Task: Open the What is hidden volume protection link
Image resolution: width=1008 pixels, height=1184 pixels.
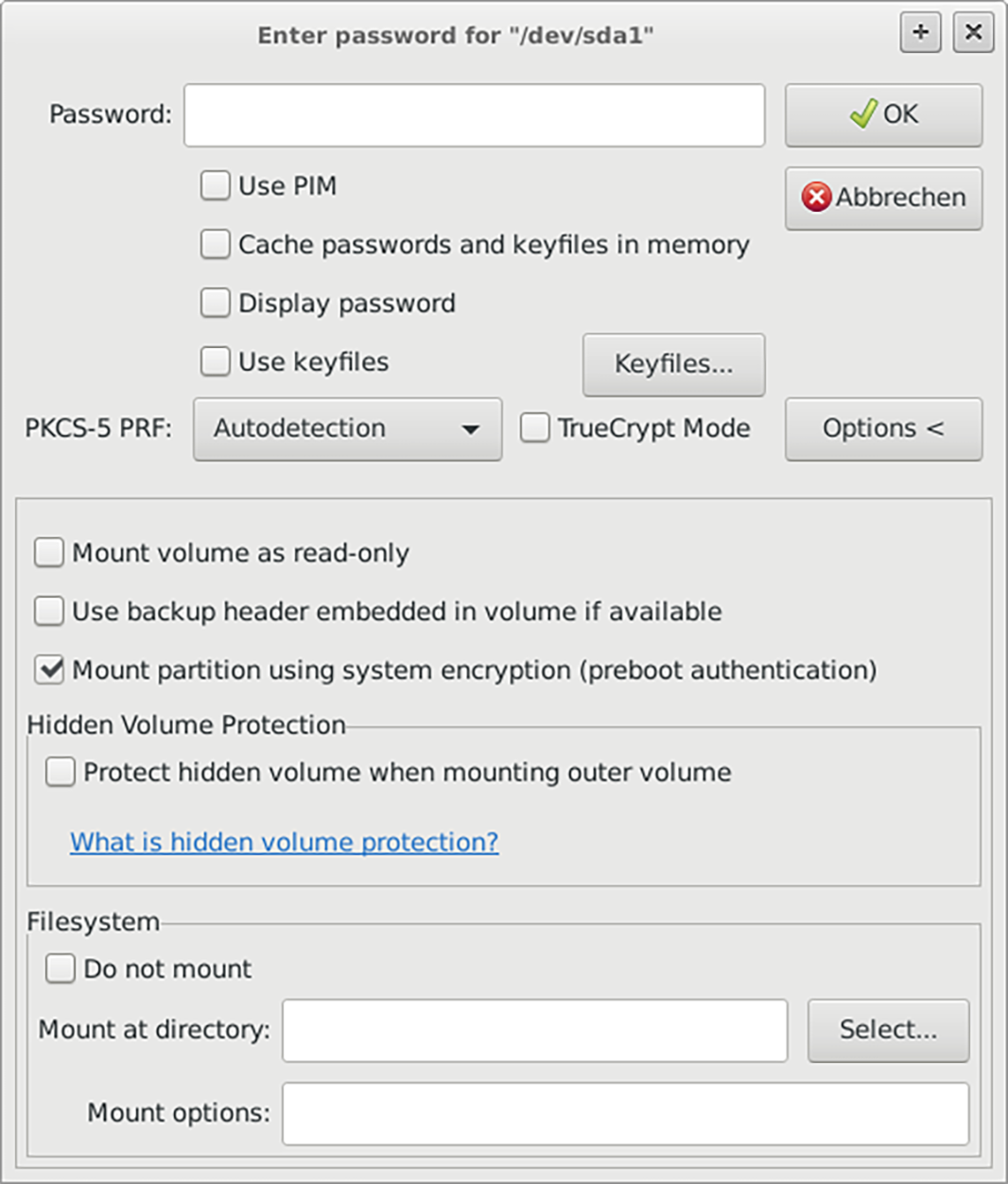Action: pos(284,842)
